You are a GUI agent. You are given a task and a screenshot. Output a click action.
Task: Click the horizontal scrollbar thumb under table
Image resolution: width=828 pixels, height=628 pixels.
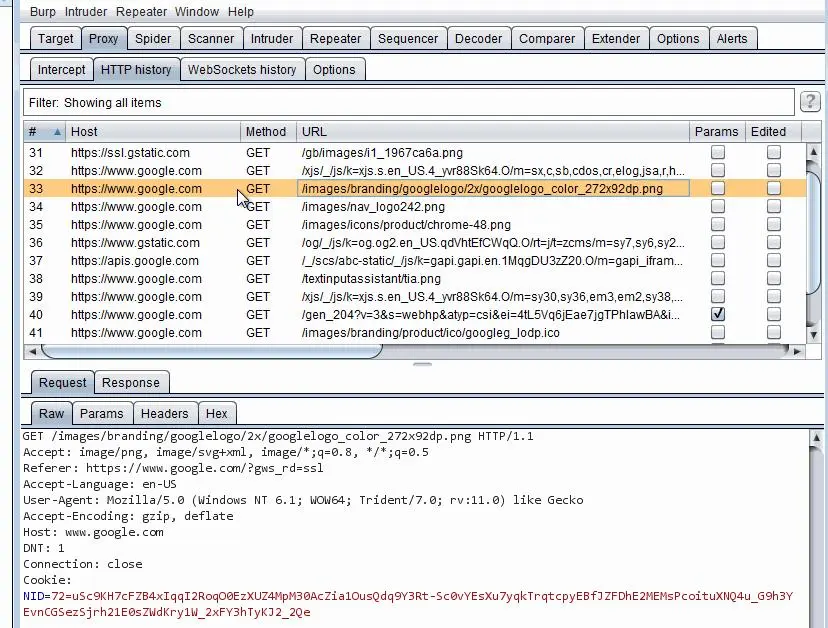(x=211, y=351)
